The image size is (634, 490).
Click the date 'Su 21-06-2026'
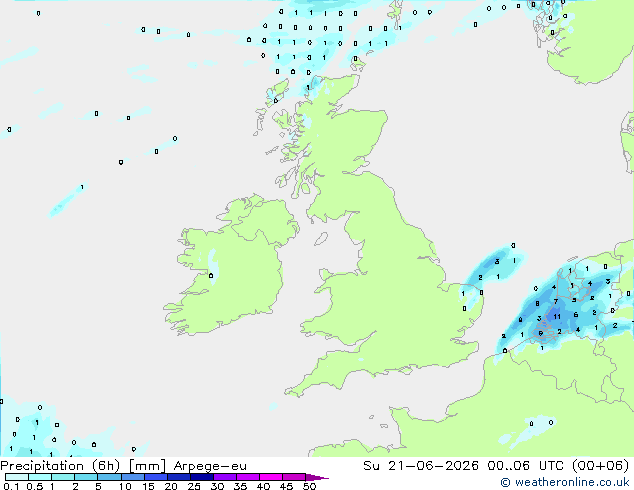click(x=421, y=466)
